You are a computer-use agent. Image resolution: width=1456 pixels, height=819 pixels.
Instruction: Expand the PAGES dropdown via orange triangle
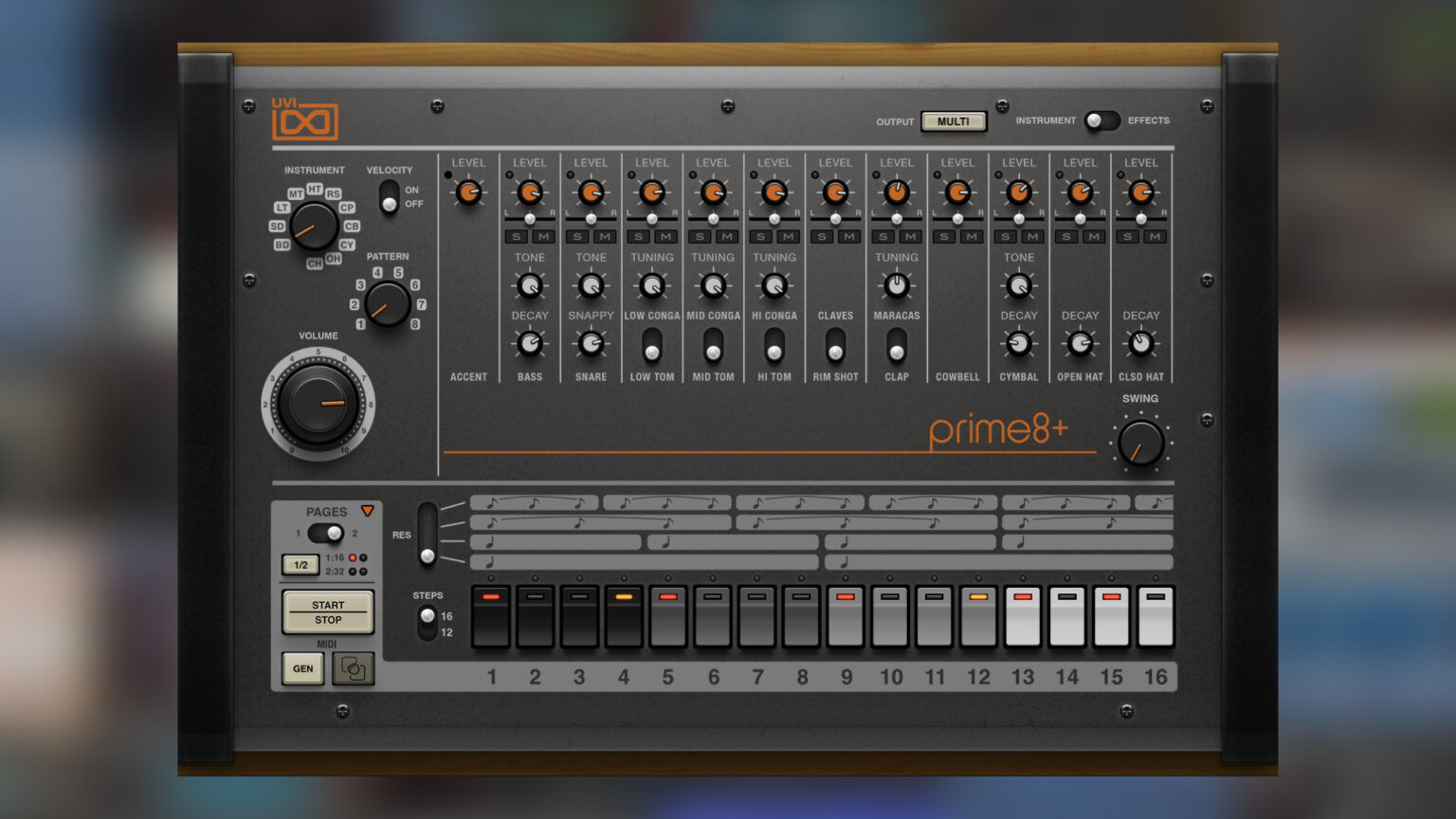pyautogui.click(x=368, y=511)
